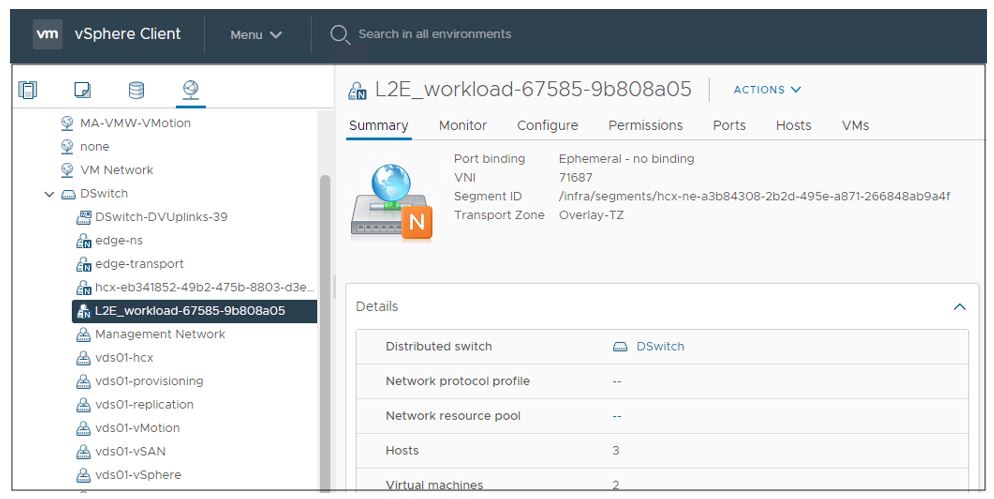994x499 pixels.
Task: Open the Storage inventory view icon
Action: 136,89
